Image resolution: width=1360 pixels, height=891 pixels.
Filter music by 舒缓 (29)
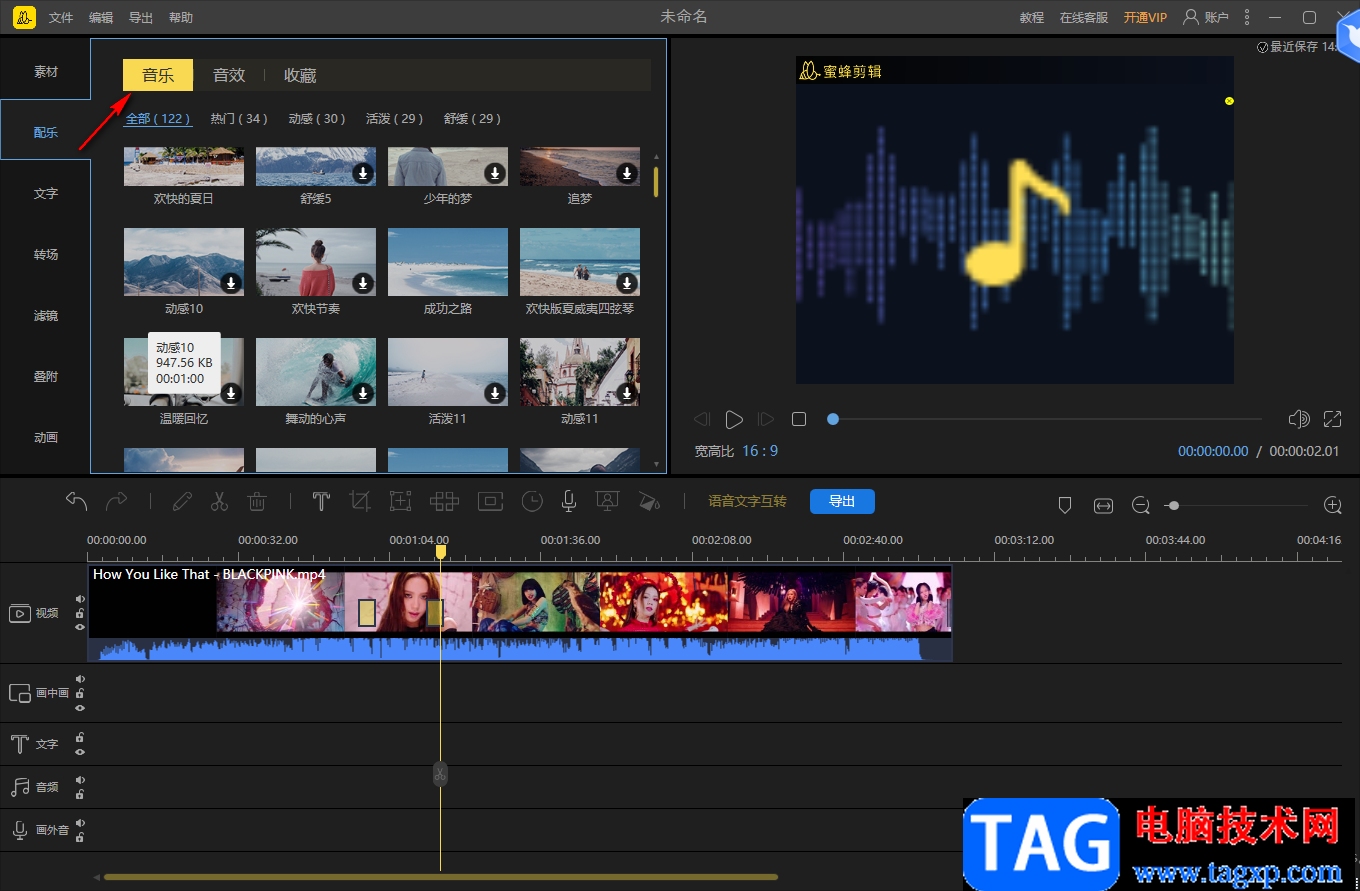(x=473, y=119)
